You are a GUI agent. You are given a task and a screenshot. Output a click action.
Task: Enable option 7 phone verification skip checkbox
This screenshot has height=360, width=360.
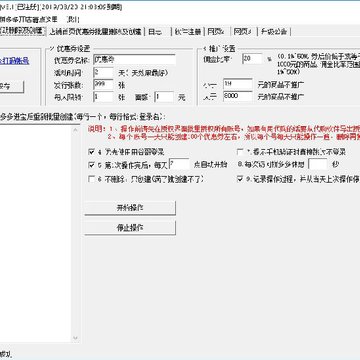pos(240,152)
